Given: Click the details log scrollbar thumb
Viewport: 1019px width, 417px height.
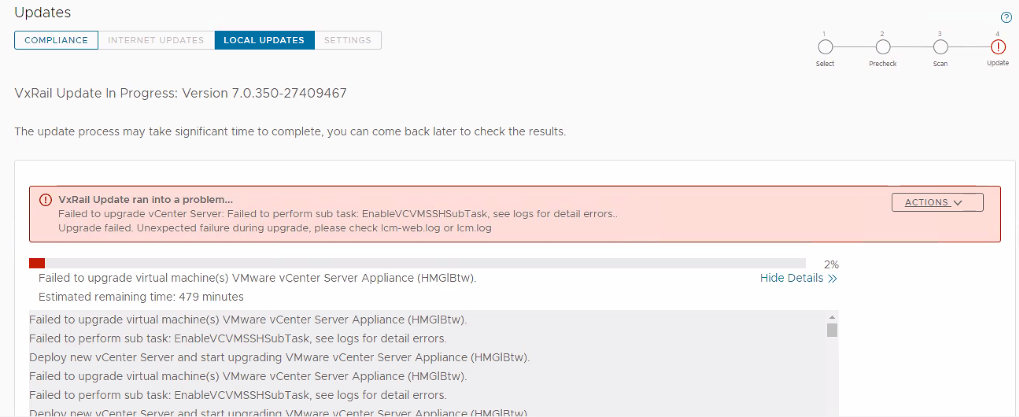Looking at the screenshot, I should [832, 330].
